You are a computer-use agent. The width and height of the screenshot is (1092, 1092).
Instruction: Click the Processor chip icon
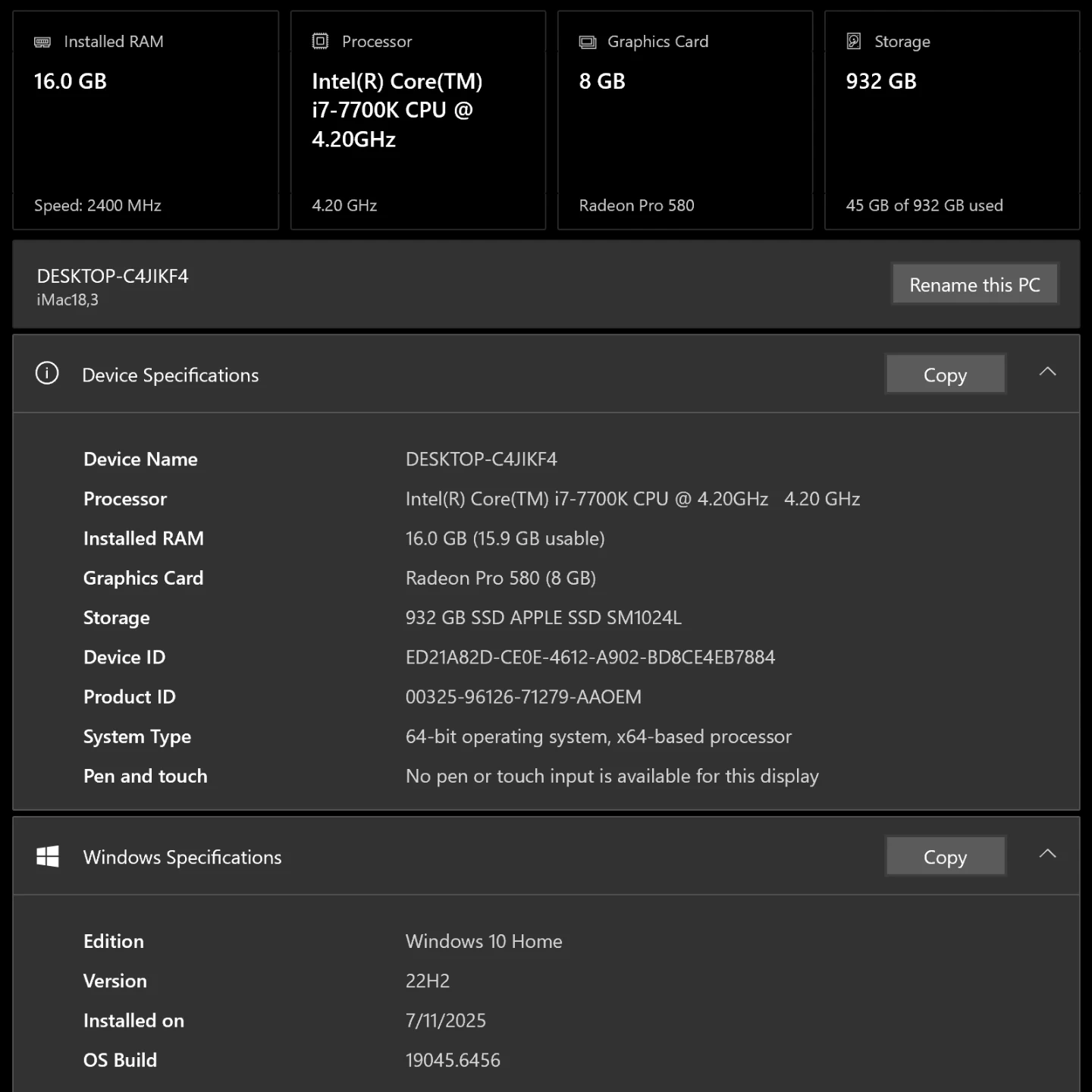[320, 41]
